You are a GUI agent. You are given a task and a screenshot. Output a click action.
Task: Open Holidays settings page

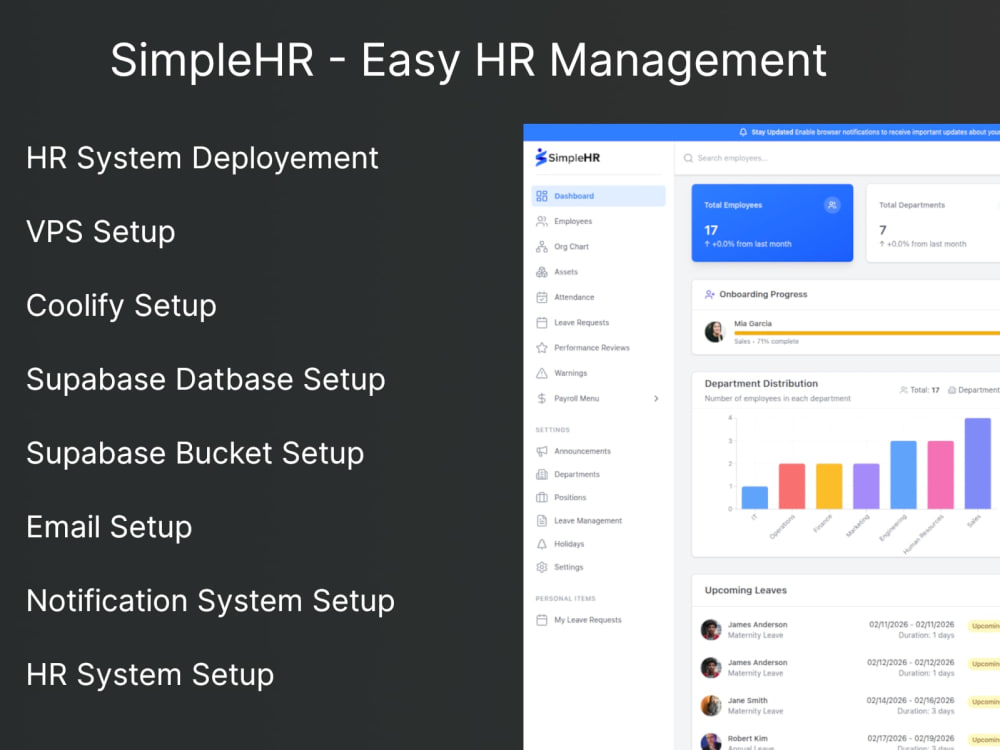point(598,544)
